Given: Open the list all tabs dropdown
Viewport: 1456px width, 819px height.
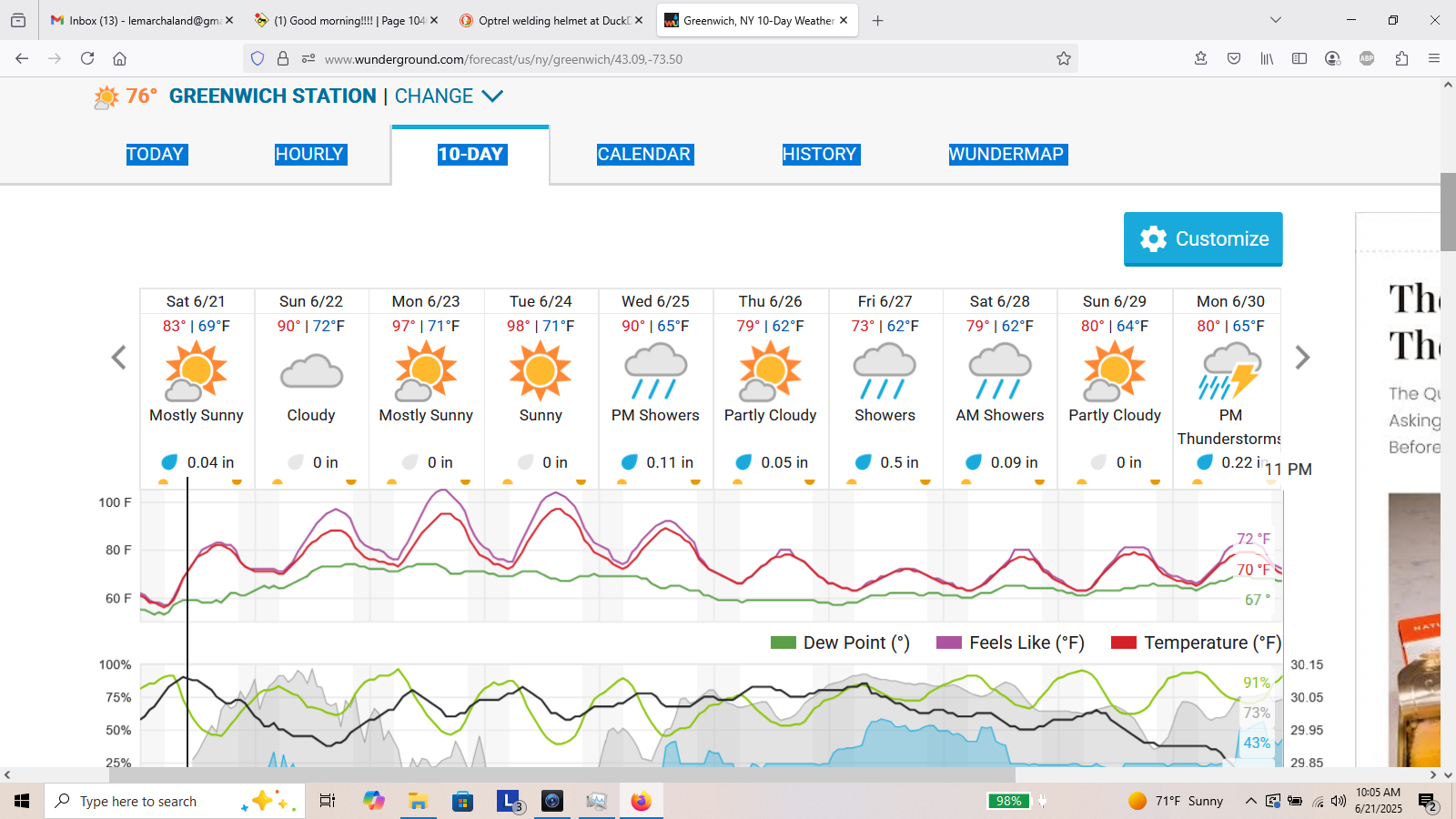Looking at the screenshot, I should point(1276,20).
